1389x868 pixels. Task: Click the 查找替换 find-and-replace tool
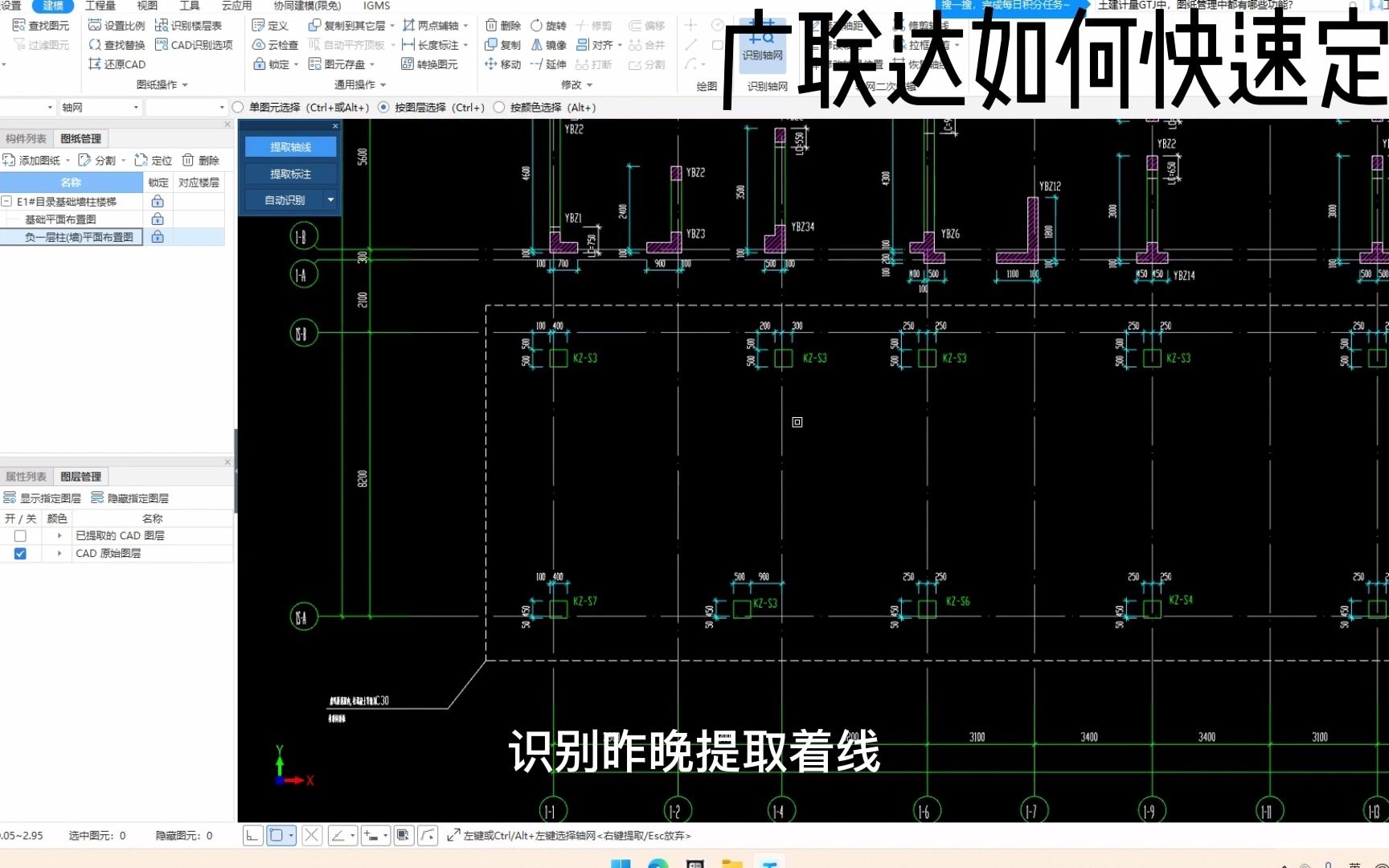click(x=117, y=45)
